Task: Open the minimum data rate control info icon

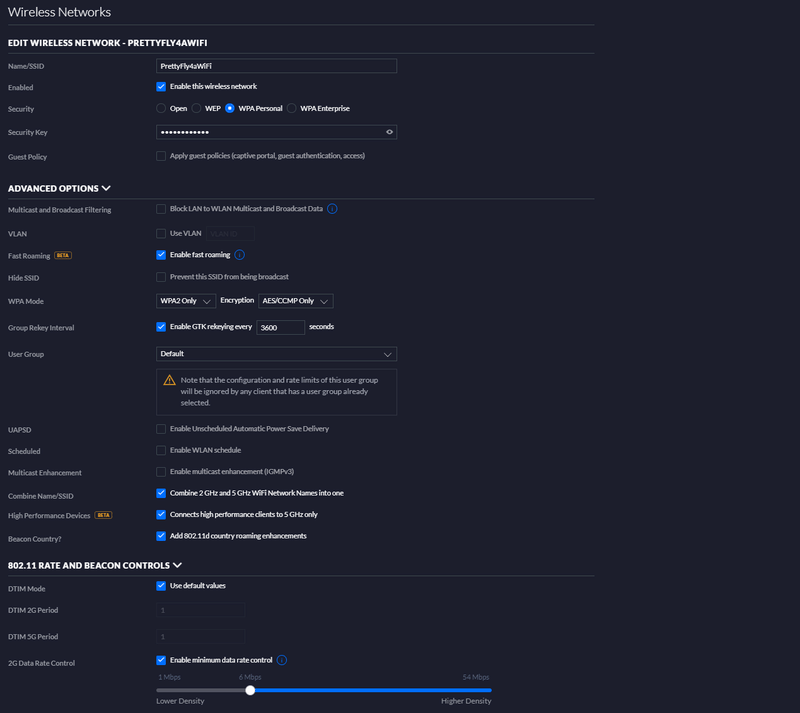Action: (x=282, y=660)
